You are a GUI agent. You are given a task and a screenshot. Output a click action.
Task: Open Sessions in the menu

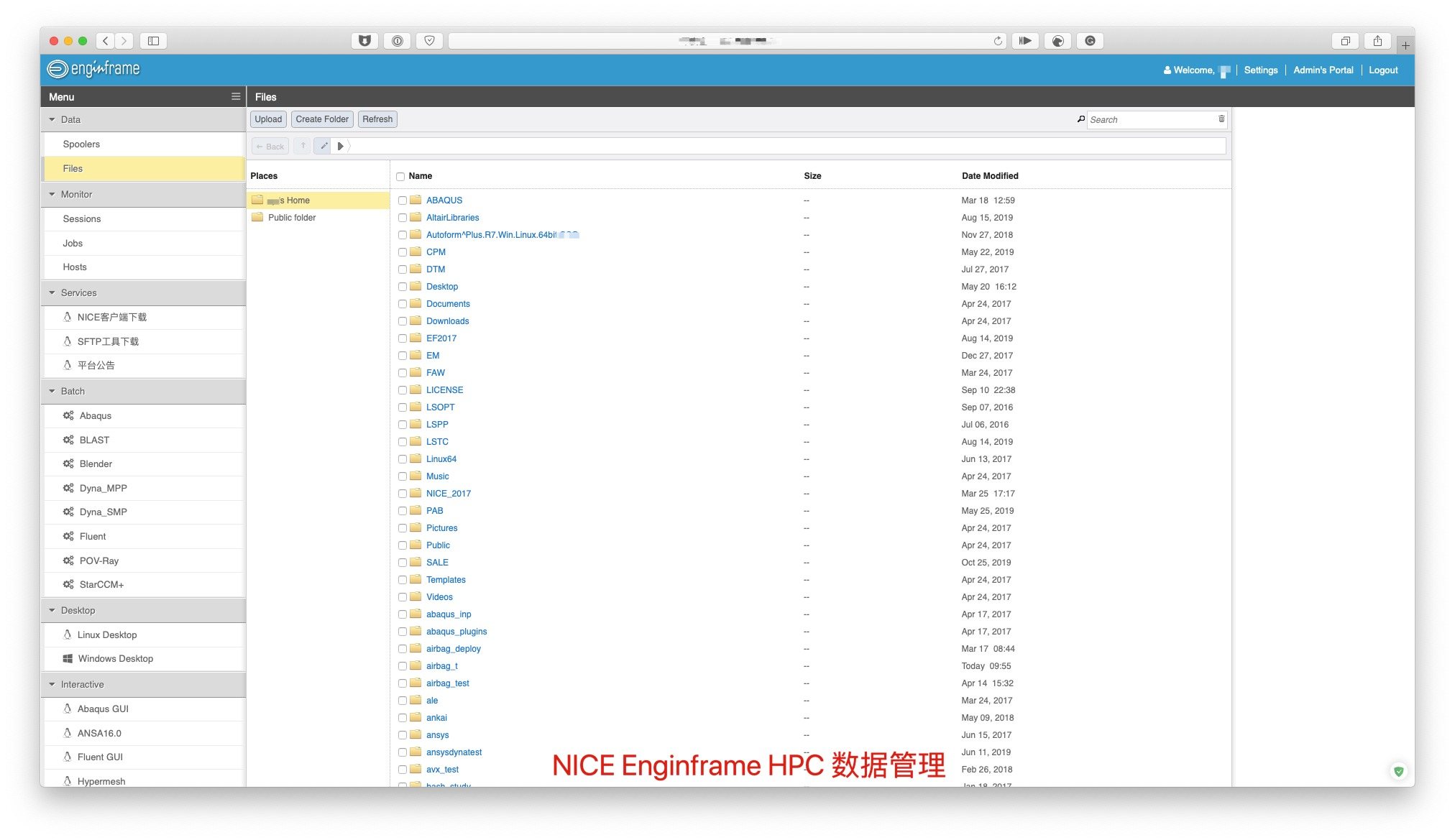[x=144, y=218]
